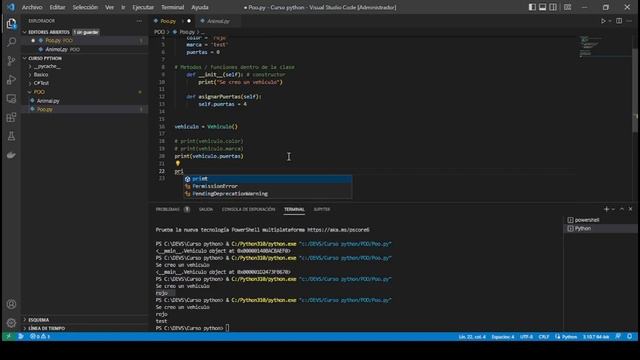Create a new terminal with plus icon
This screenshot has width=640, height=360.
[606, 209]
